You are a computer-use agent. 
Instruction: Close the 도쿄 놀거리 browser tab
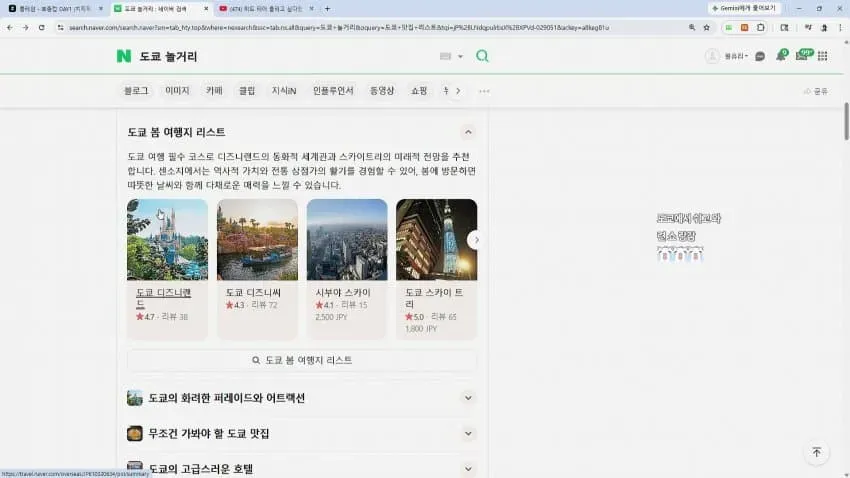click(x=206, y=9)
